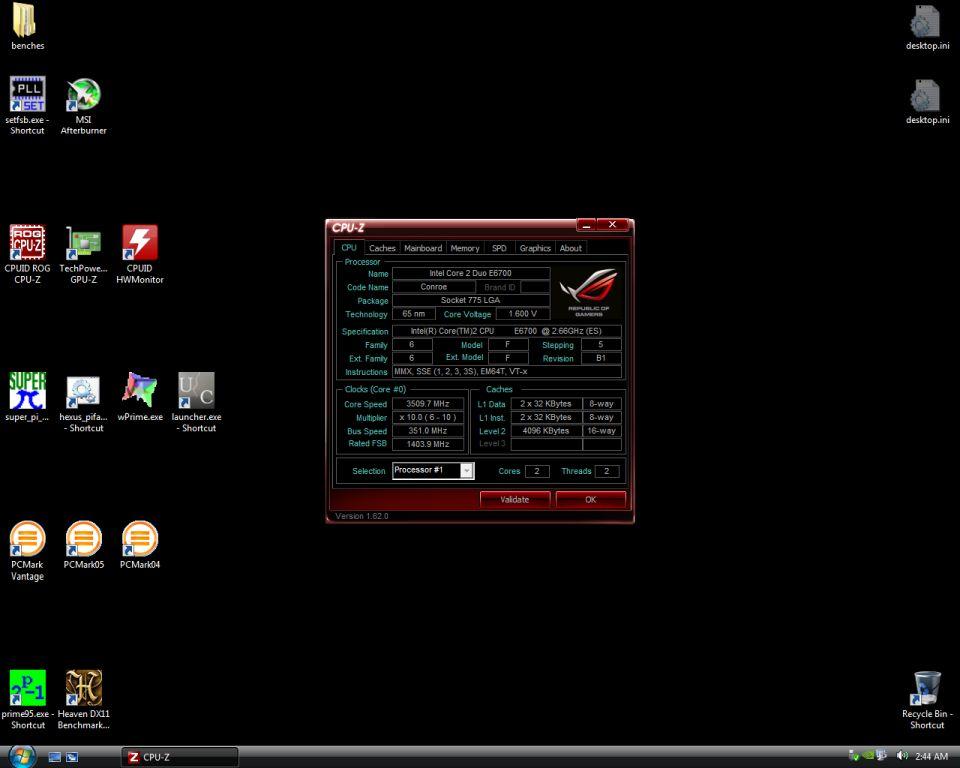Click the Instructions field text
The image size is (960, 768).
[507, 371]
